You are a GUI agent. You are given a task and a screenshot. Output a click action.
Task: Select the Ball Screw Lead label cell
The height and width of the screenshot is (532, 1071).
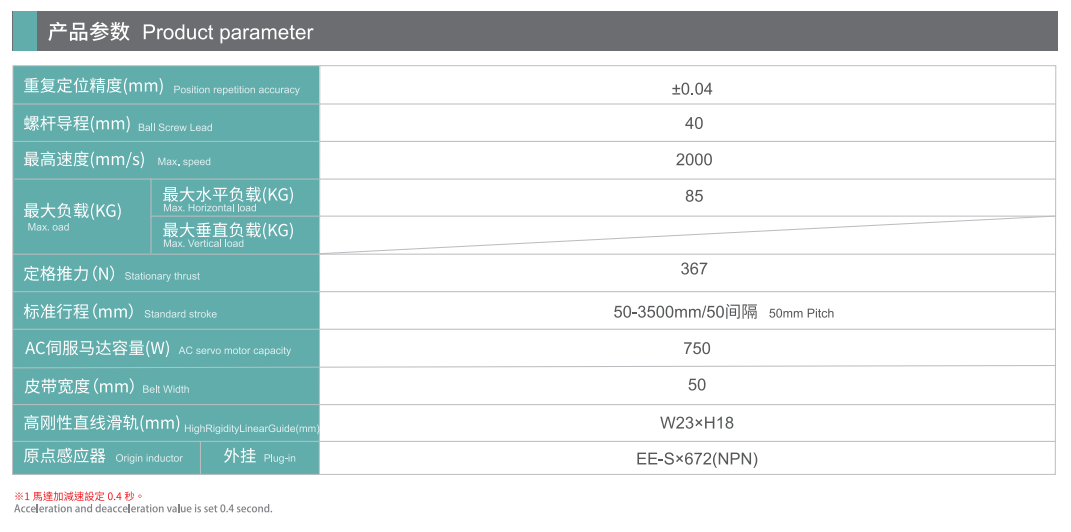coord(165,124)
